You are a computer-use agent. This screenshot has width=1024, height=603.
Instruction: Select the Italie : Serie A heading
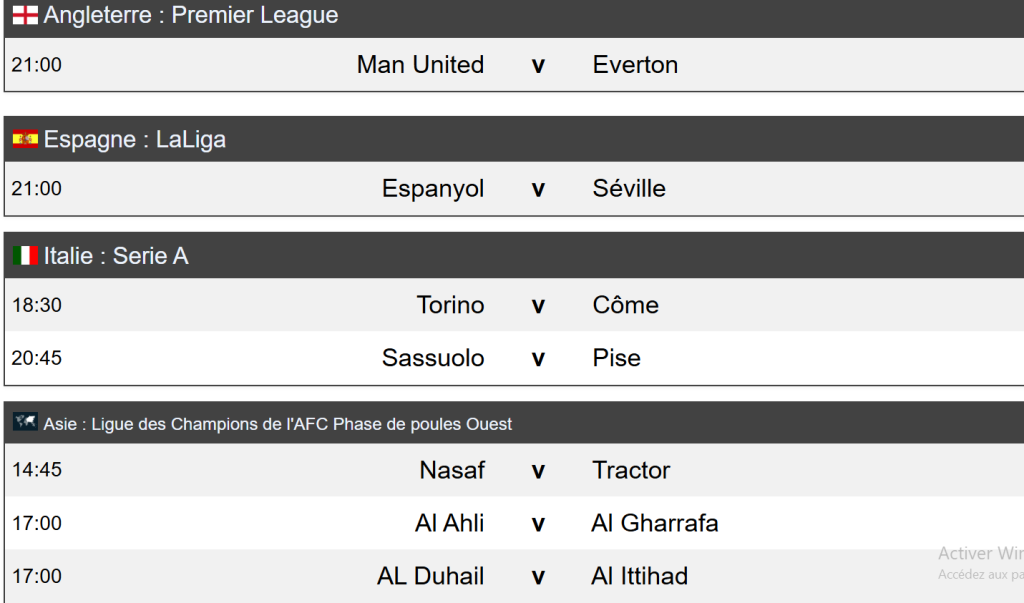116,256
